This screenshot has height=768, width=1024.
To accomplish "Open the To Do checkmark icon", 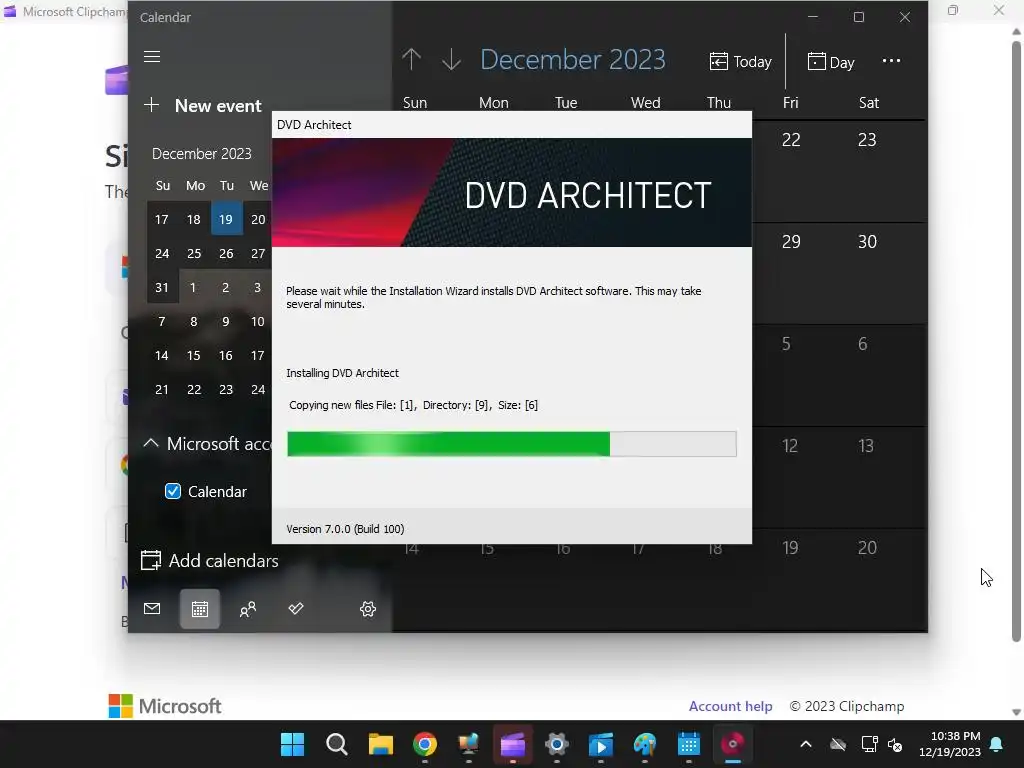I will tap(296, 609).
